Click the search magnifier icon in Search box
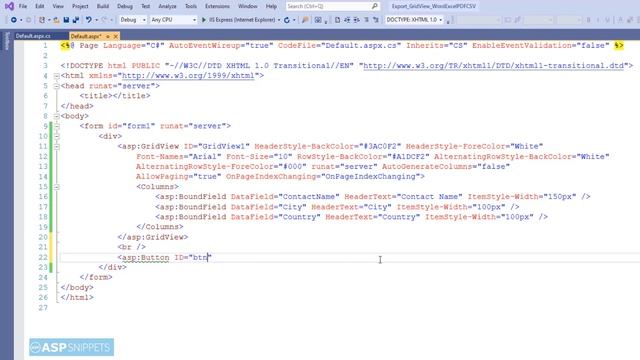This screenshot has height=360, width=640. click(375, 6)
